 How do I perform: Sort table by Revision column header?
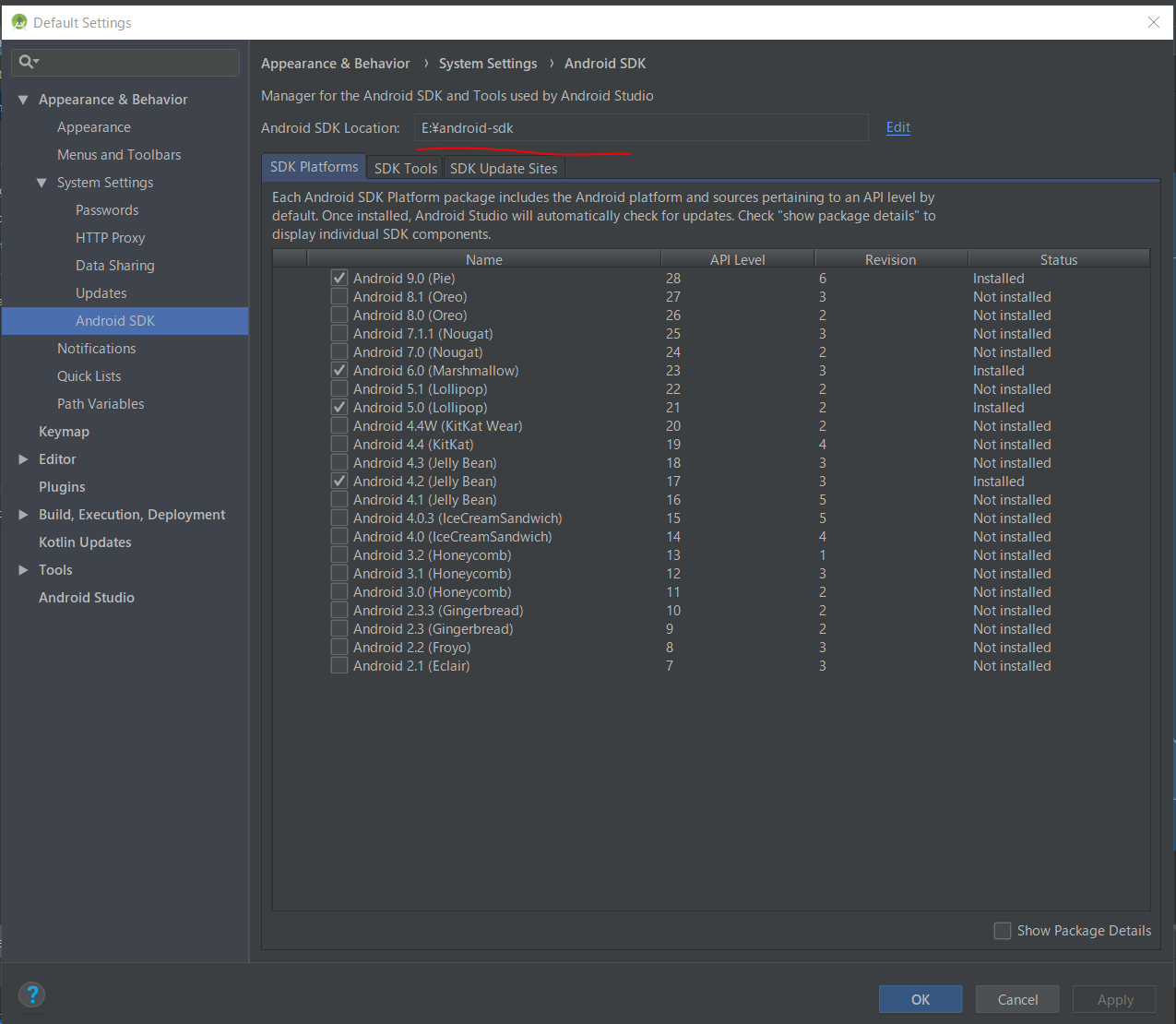[891, 259]
